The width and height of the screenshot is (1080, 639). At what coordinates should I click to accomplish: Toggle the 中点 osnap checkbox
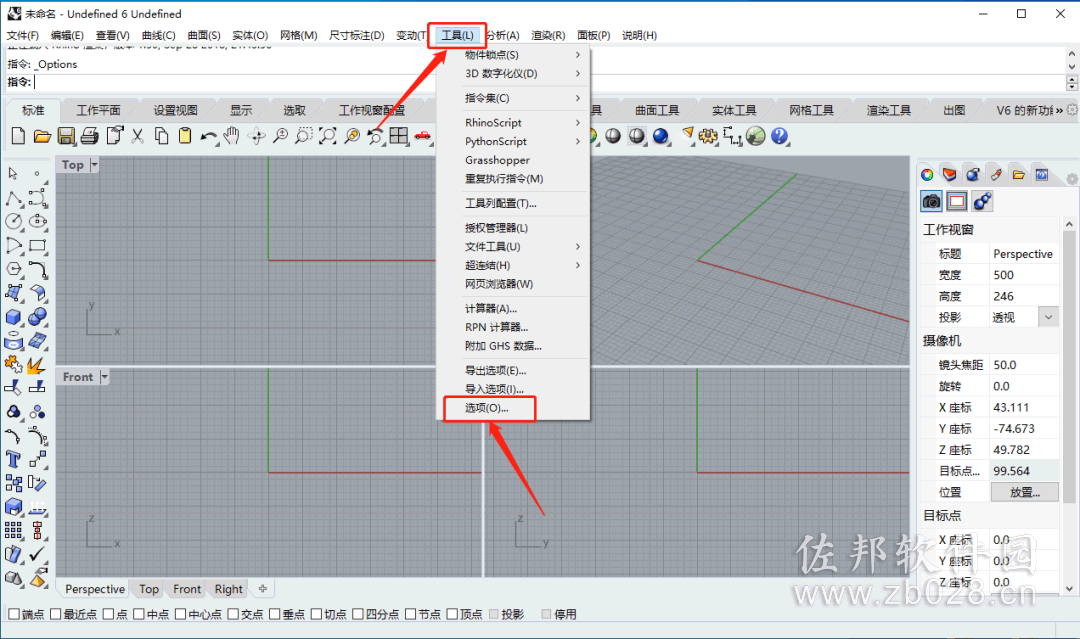click(x=139, y=614)
